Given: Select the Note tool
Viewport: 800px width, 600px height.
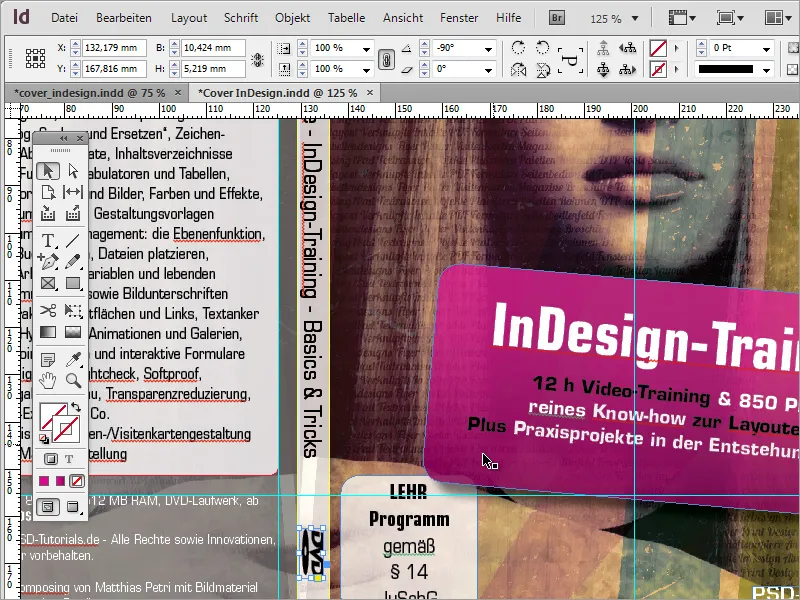Looking at the screenshot, I should coord(48,360).
